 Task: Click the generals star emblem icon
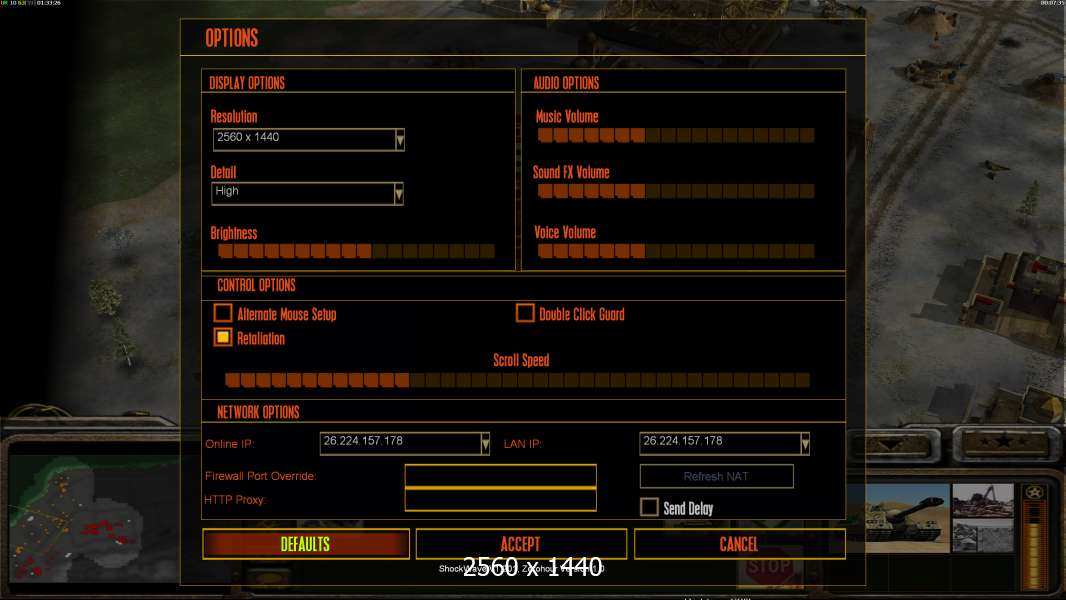[x=1034, y=493]
